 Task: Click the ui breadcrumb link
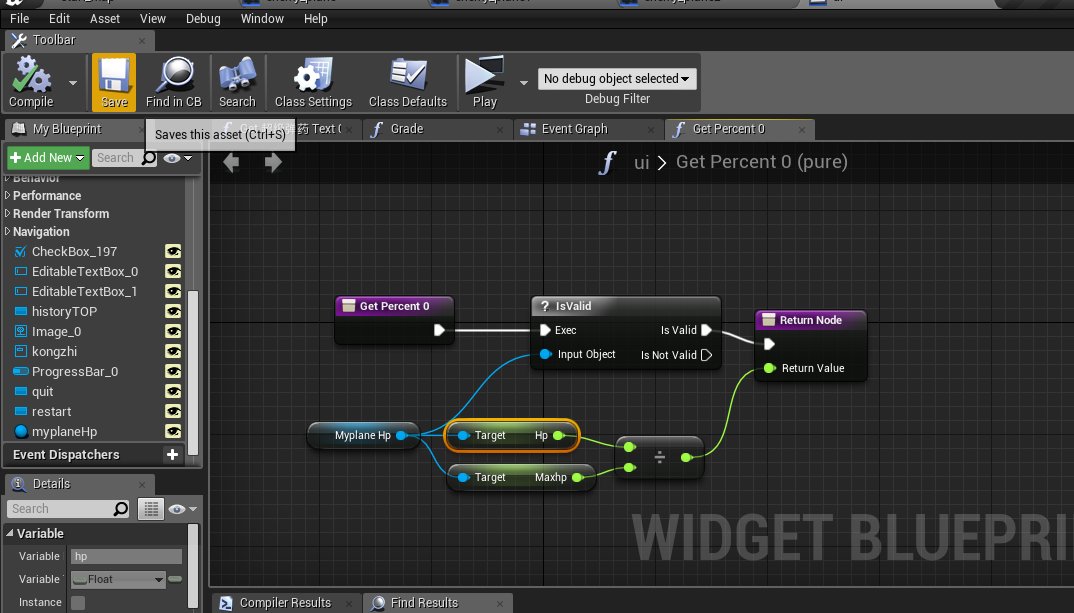point(641,162)
